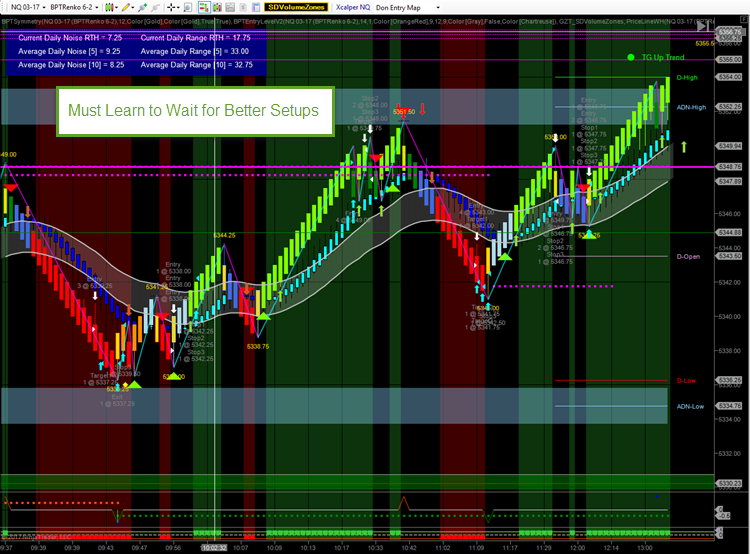750x554 pixels.
Task: Click the Current Daily Noise RTH = 7.25 text
Action: pyautogui.click(x=70, y=38)
